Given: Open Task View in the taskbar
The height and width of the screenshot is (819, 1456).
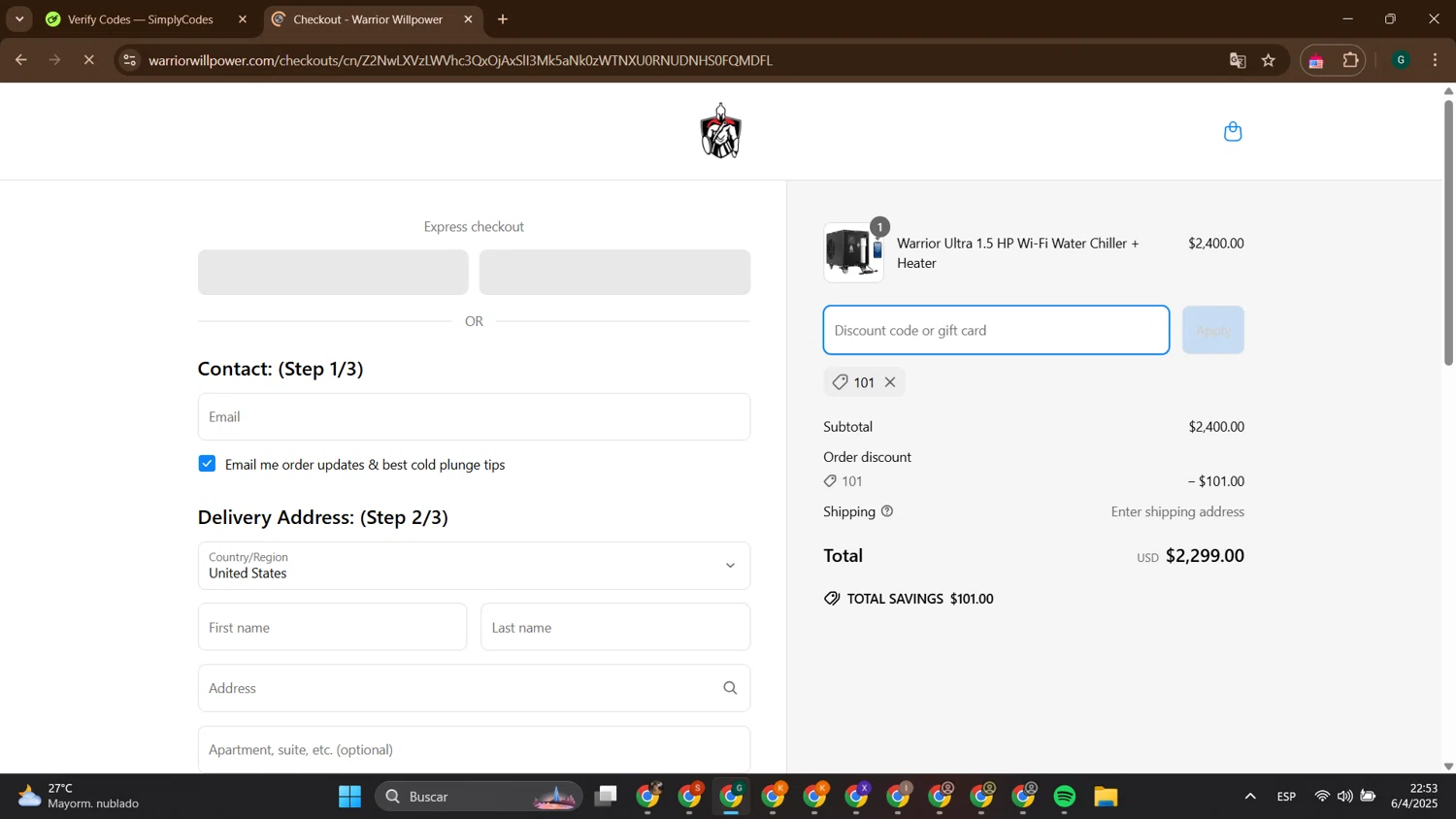Looking at the screenshot, I should pos(607,797).
